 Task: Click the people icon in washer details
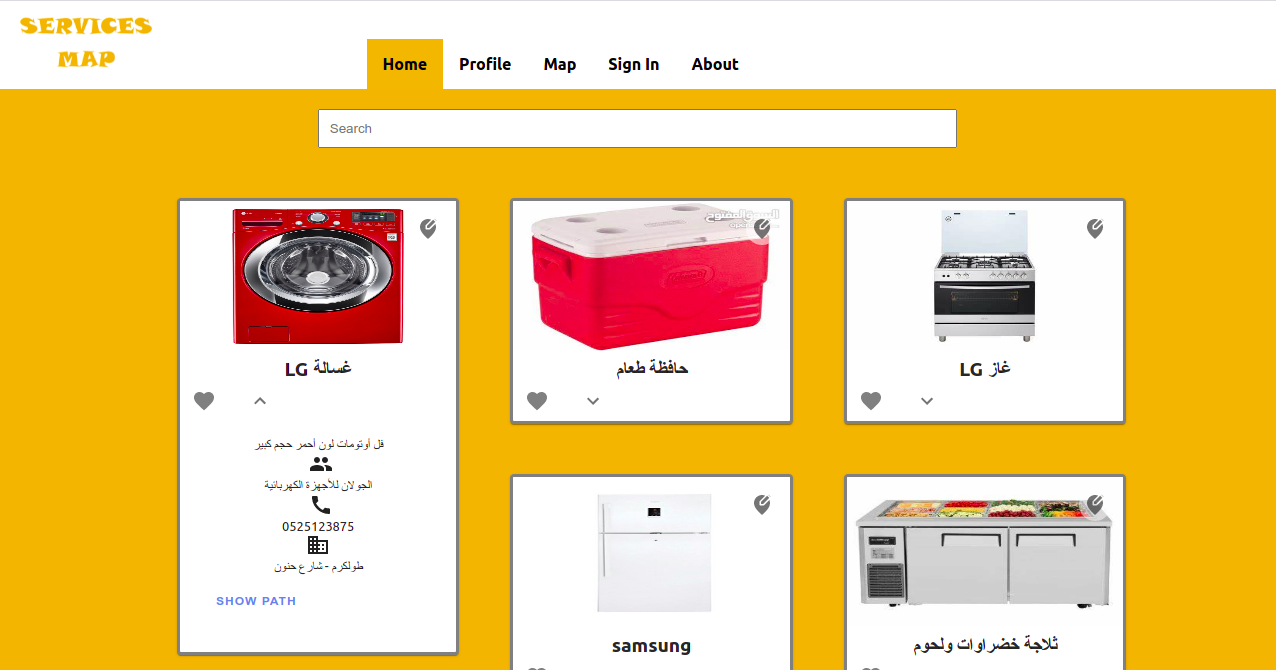(x=320, y=464)
